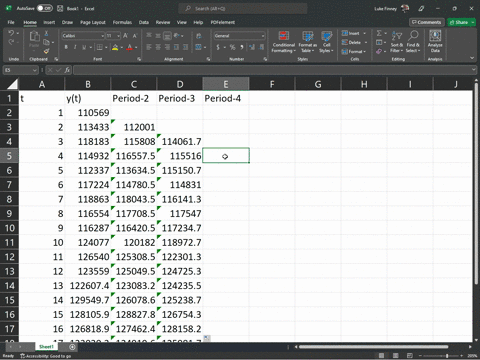The height and width of the screenshot is (360, 480).
Task: Open the font size dropdown
Action: click(118, 36)
